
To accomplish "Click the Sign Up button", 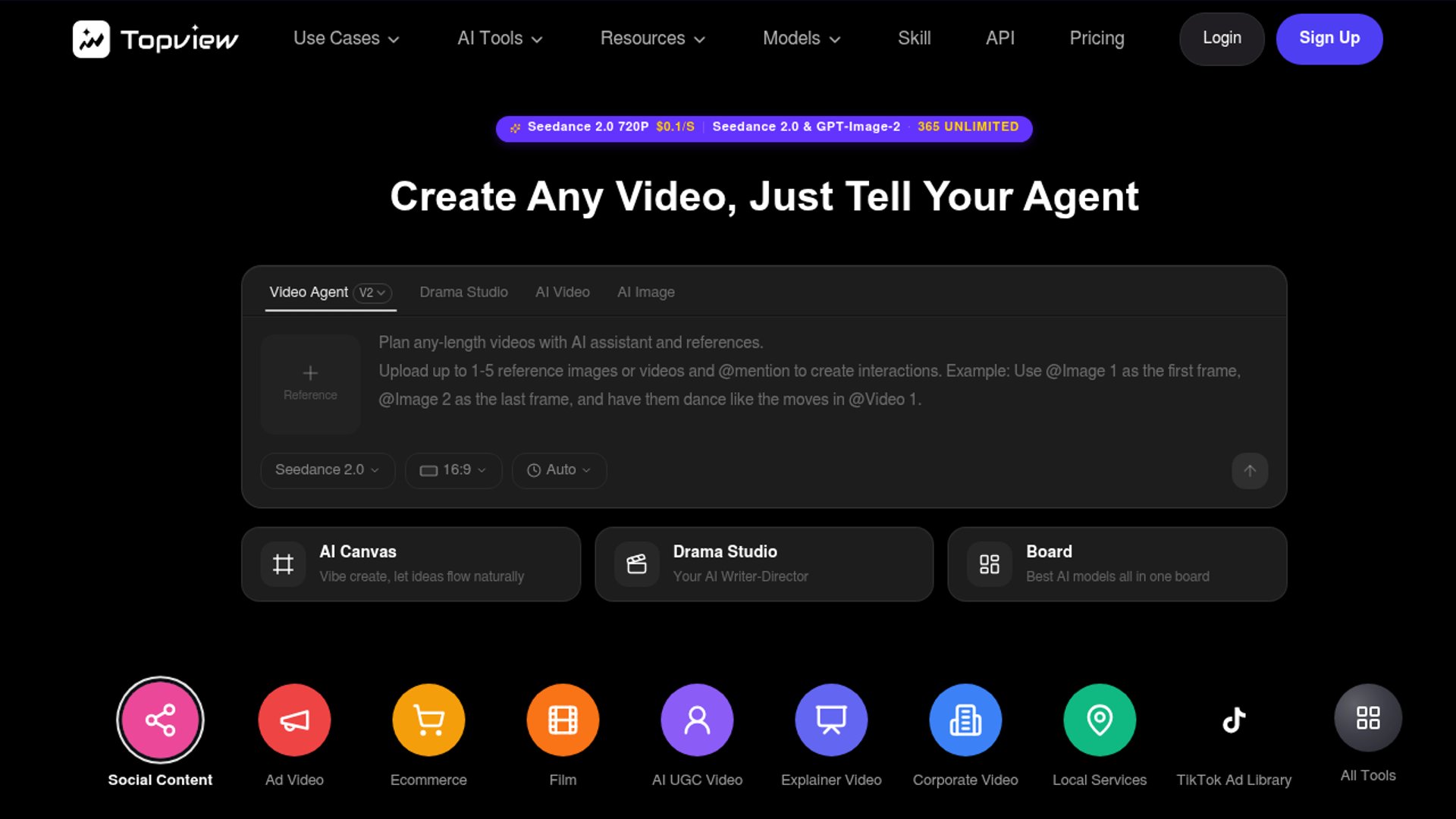I will point(1329,39).
